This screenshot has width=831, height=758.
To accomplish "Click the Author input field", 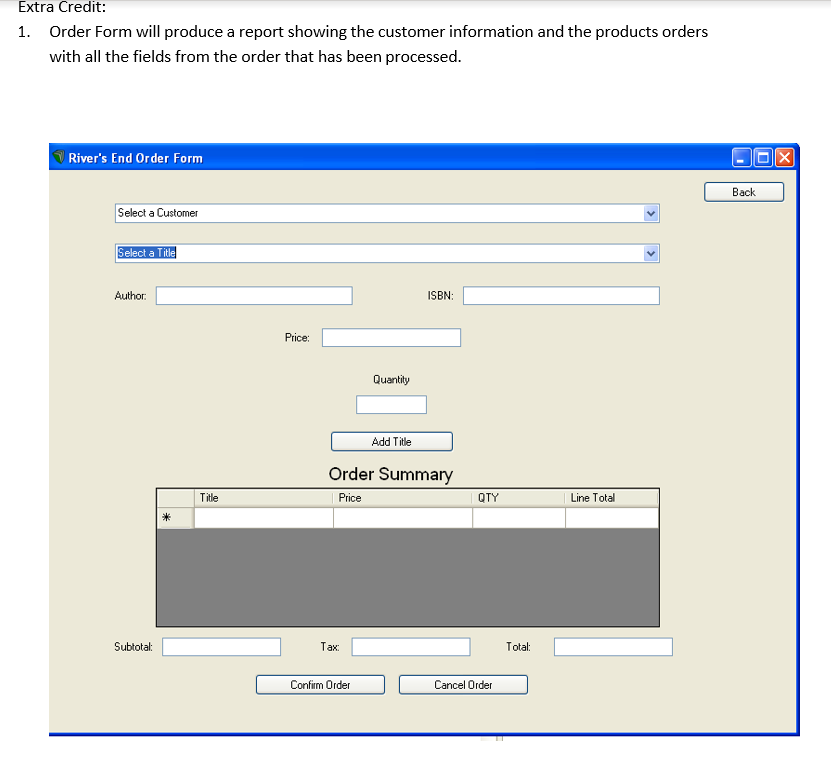I will click(x=253, y=295).
